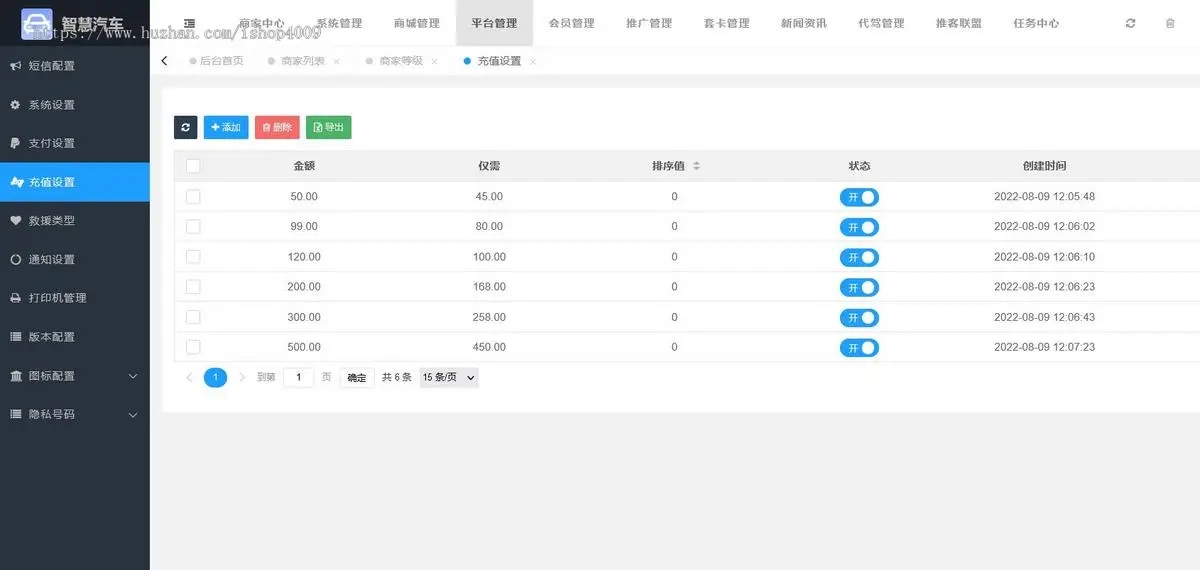
Task: Toggle status switch for 50.00 row
Action: point(859,197)
